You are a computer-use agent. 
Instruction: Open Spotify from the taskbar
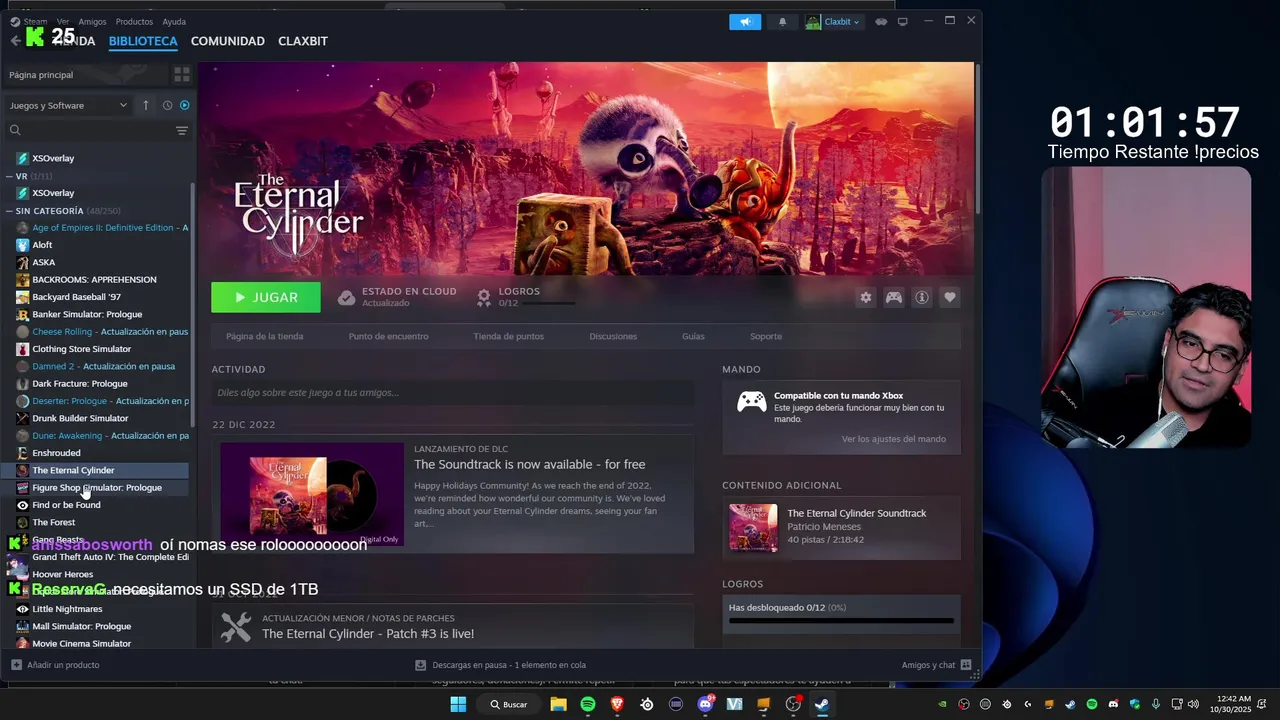(x=588, y=704)
